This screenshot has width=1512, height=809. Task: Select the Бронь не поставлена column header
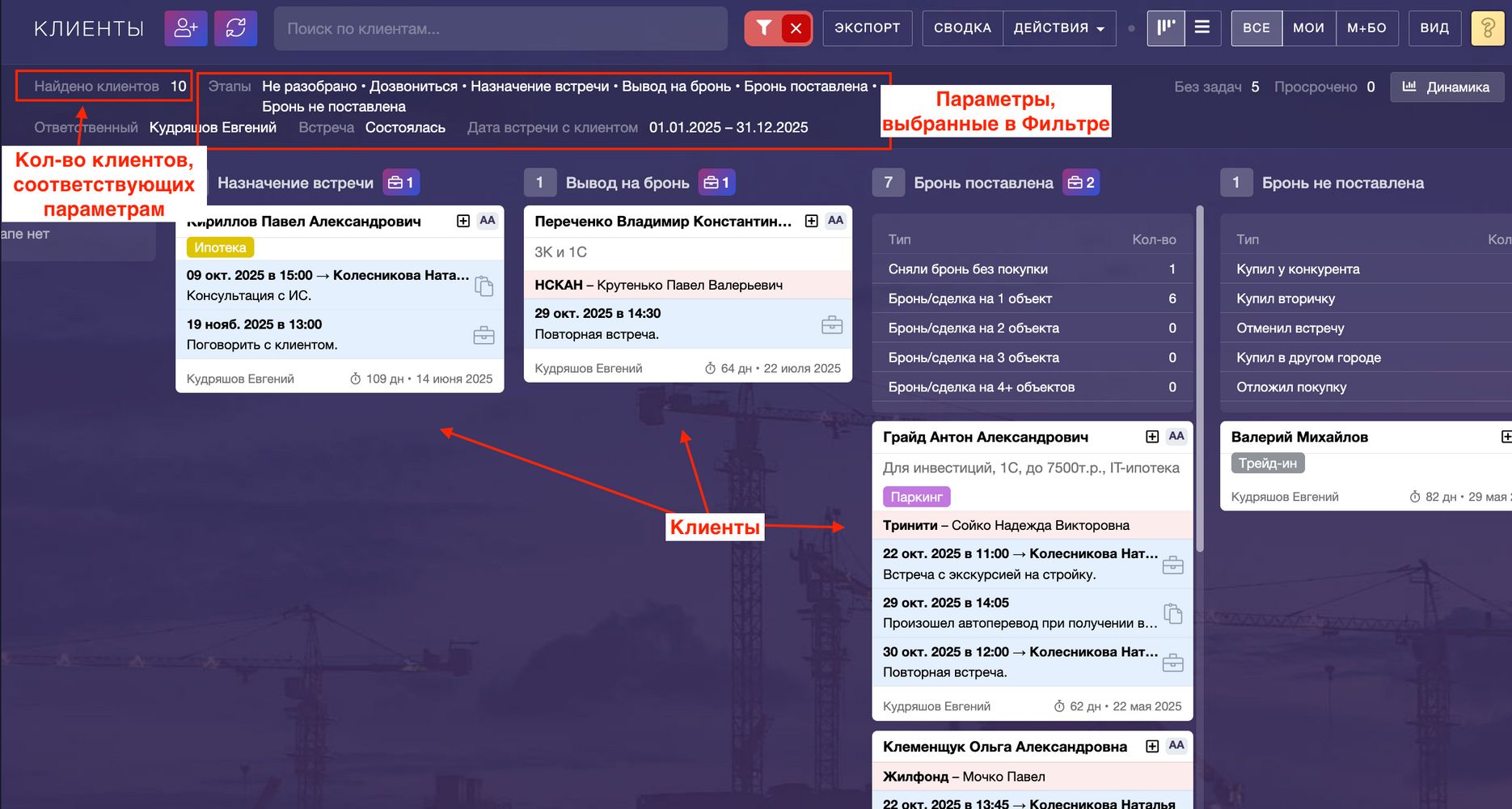pyautogui.click(x=1343, y=183)
